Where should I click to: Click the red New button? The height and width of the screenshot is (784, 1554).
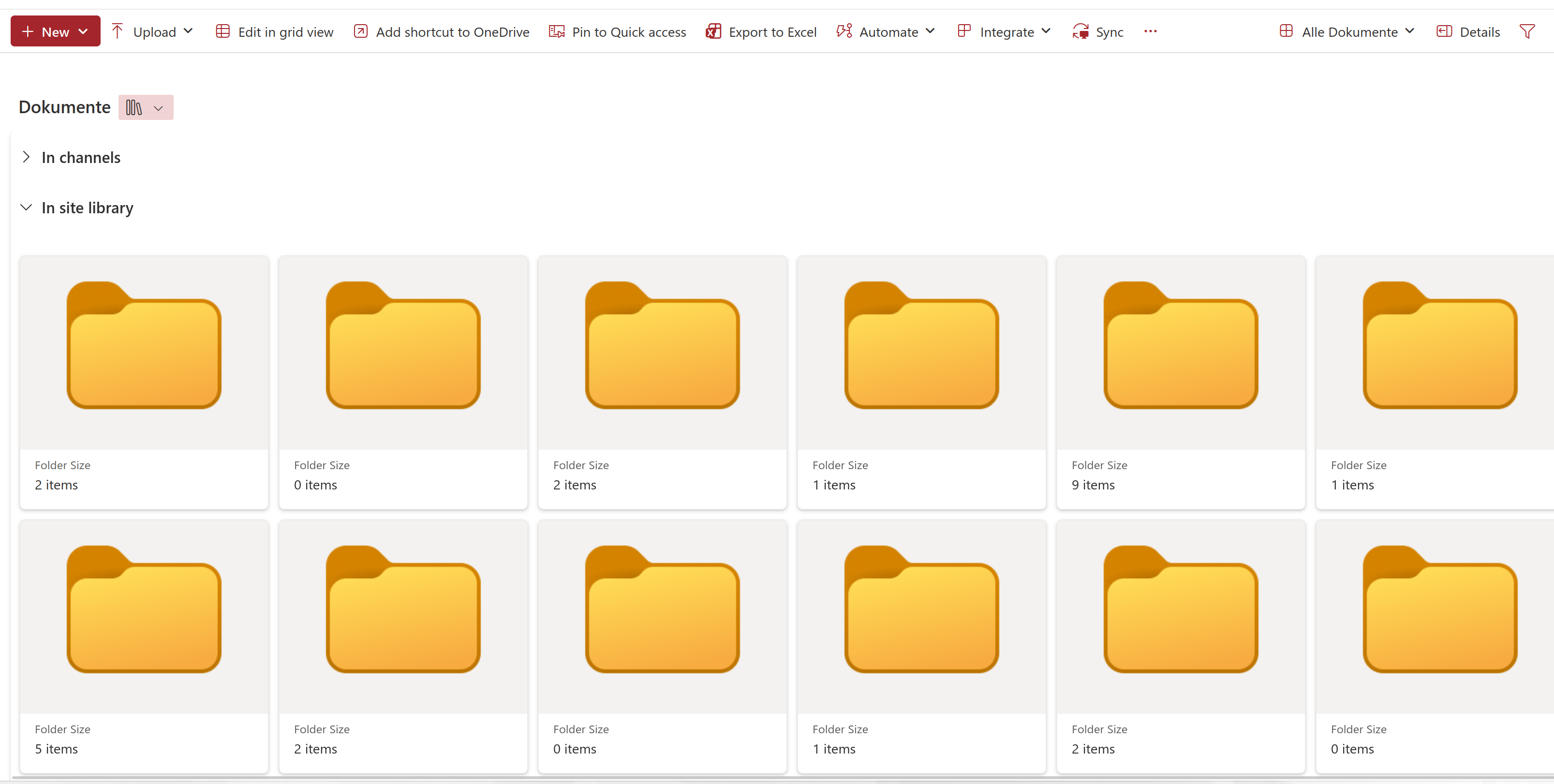click(x=55, y=31)
